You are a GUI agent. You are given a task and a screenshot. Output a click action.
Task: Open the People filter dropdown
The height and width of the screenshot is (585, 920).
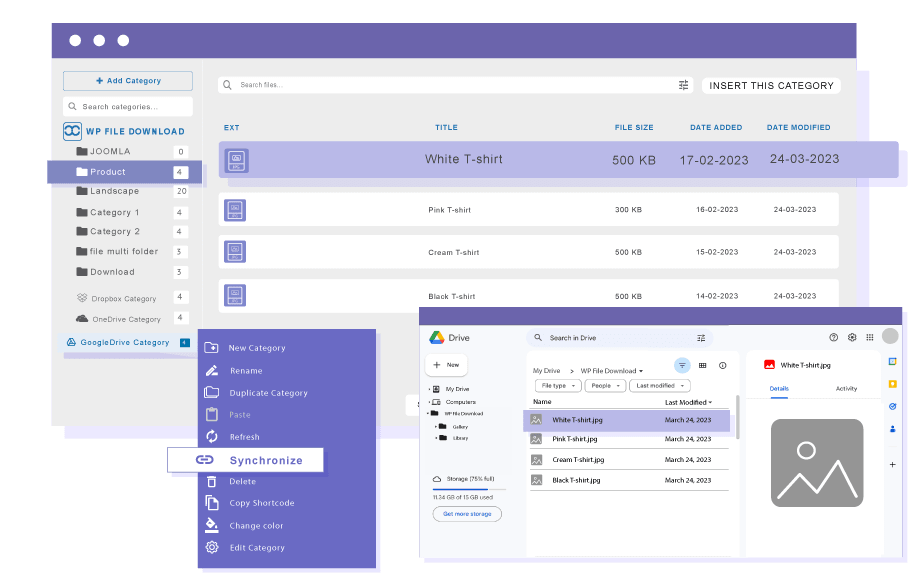point(605,385)
